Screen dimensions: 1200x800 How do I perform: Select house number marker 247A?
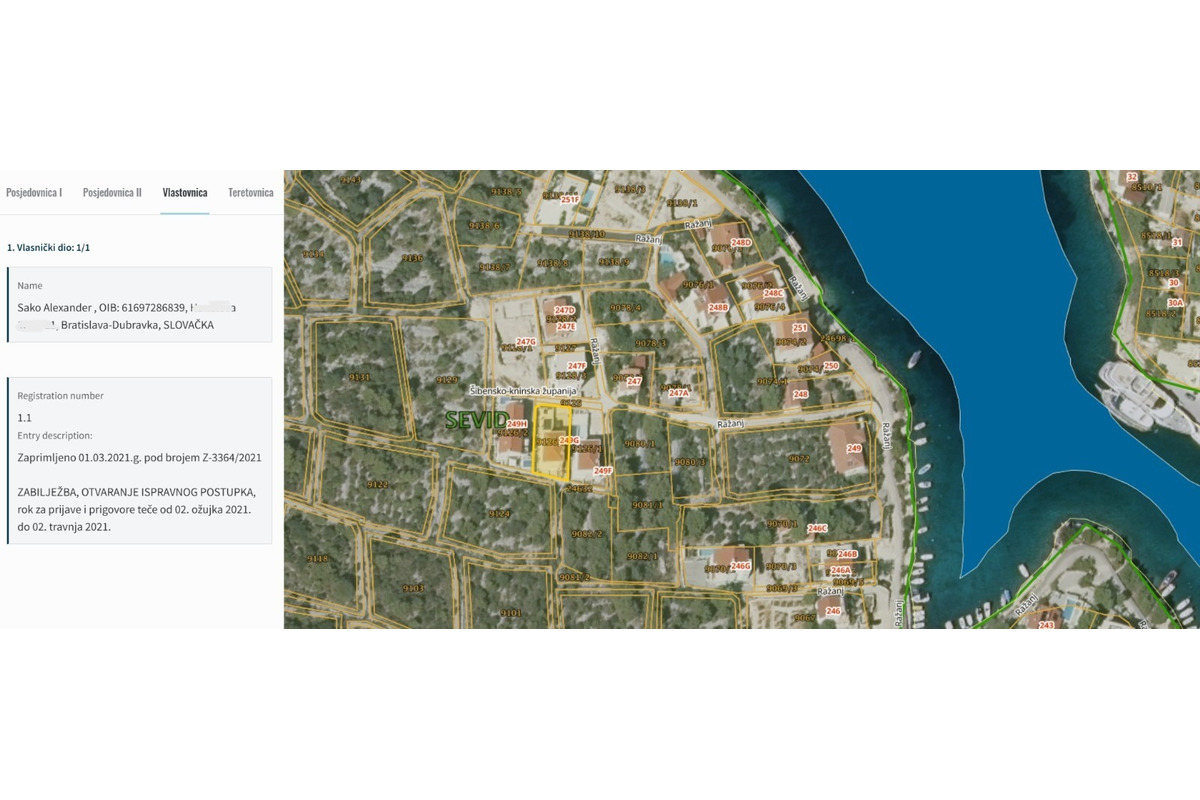pyautogui.click(x=679, y=393)
